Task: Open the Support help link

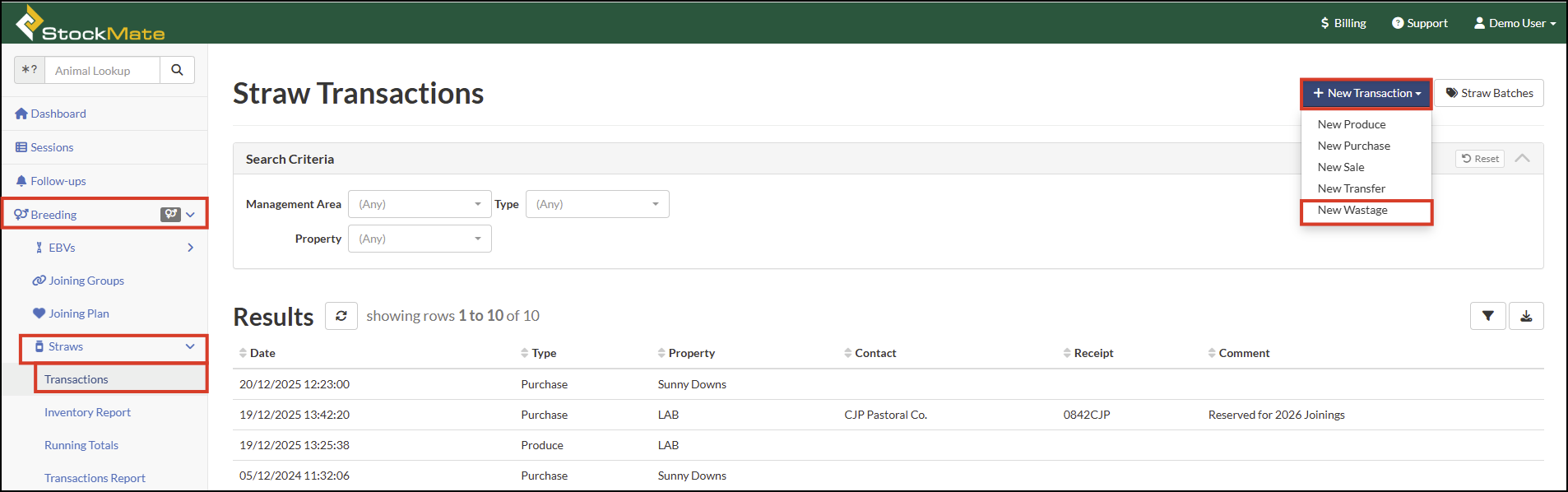Action: 1420,23
